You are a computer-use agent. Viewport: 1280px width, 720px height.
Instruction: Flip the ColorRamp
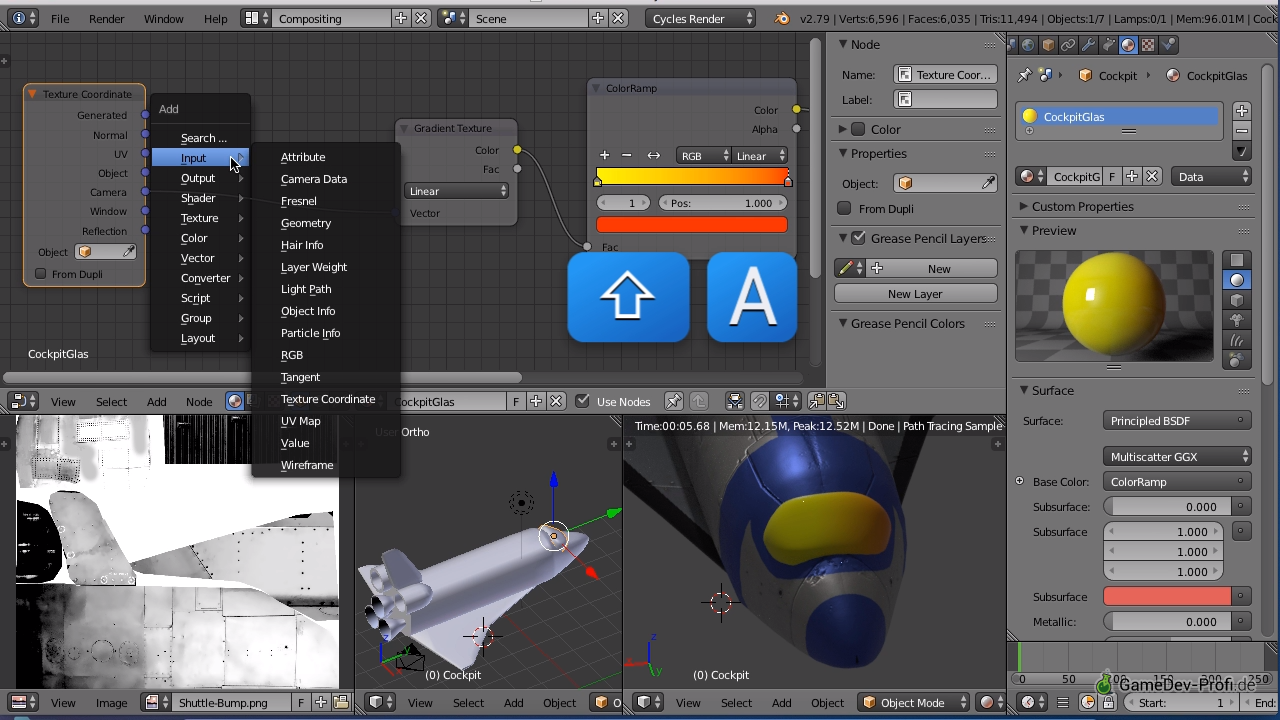pyautogui.click(x=653, y=156)
